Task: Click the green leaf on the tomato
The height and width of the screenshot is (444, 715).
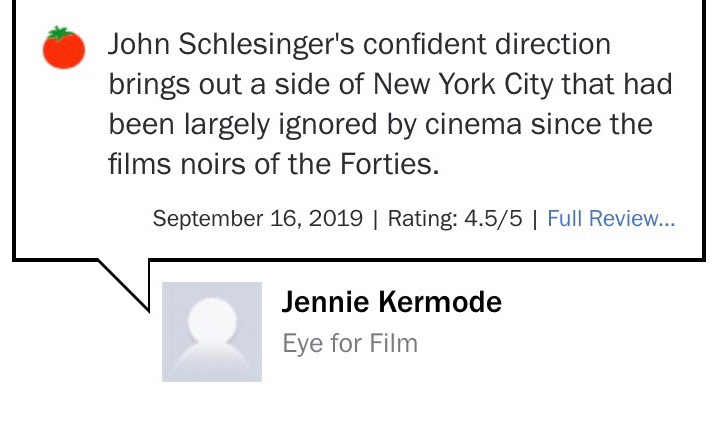Action: click(x=61, y=32)
